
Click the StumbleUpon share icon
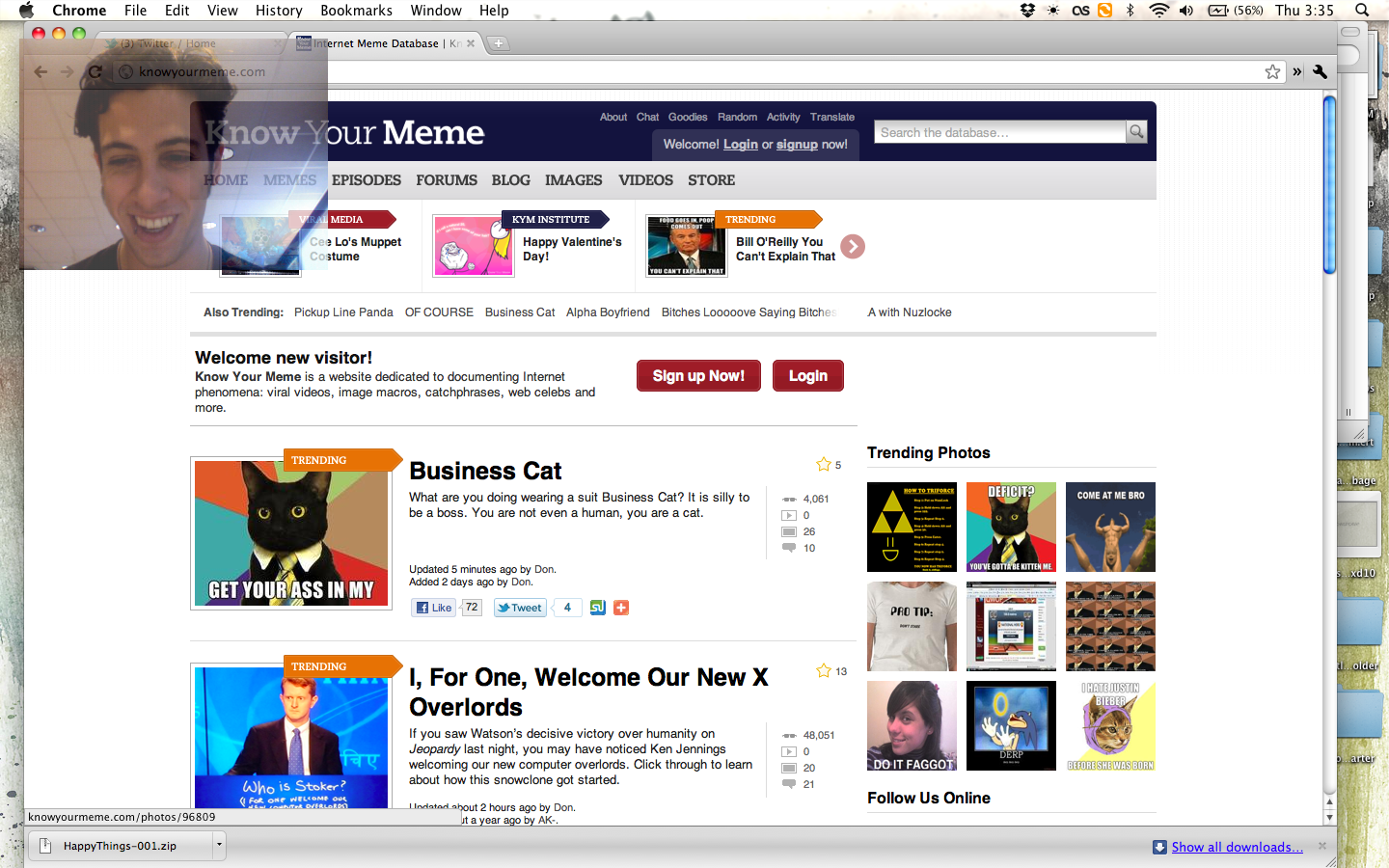pos(597,608)
